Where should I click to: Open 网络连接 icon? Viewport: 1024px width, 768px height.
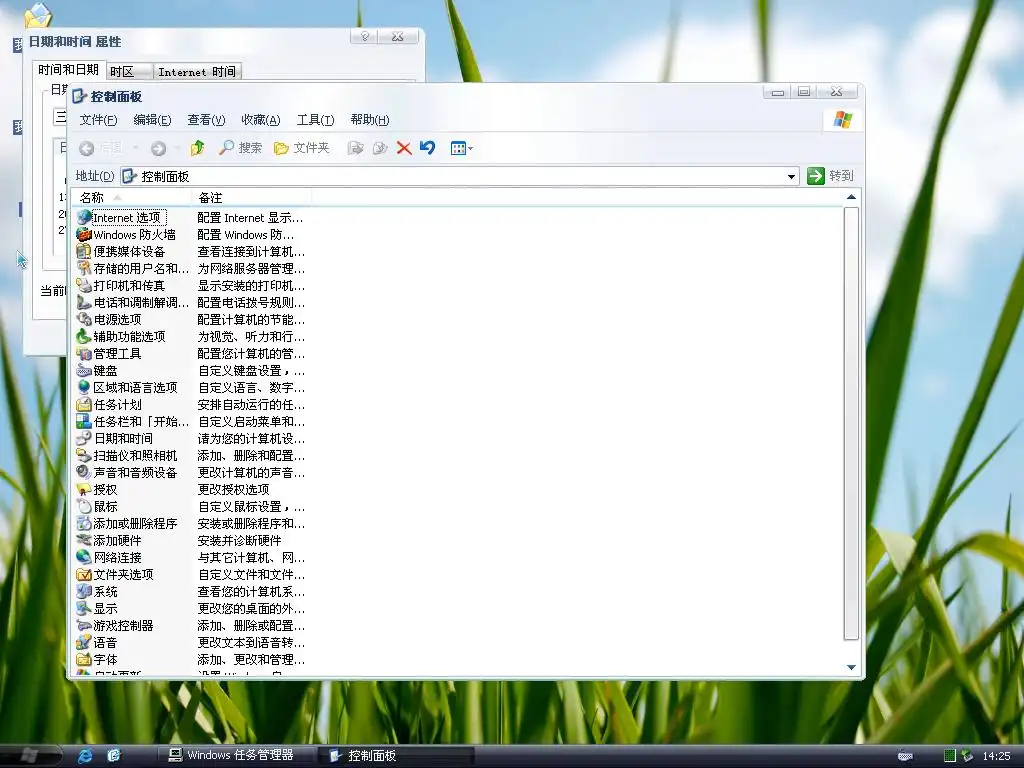point(84,557)
